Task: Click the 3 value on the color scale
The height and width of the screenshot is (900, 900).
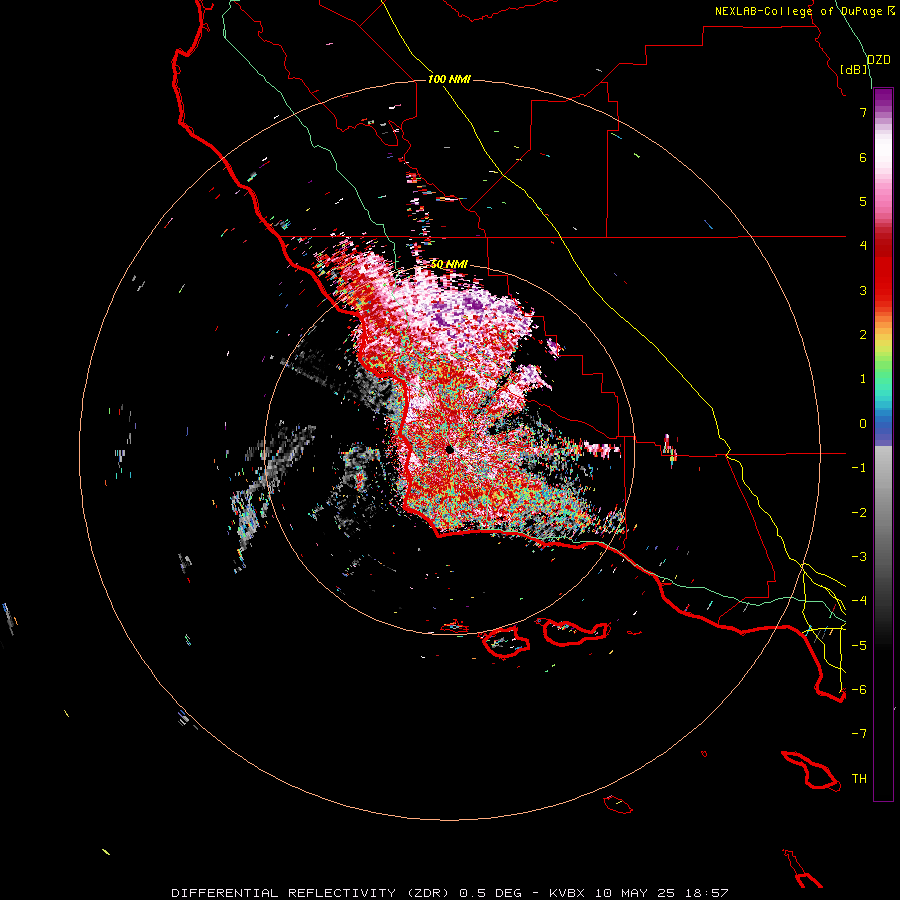Action: (x=863, y=290)
